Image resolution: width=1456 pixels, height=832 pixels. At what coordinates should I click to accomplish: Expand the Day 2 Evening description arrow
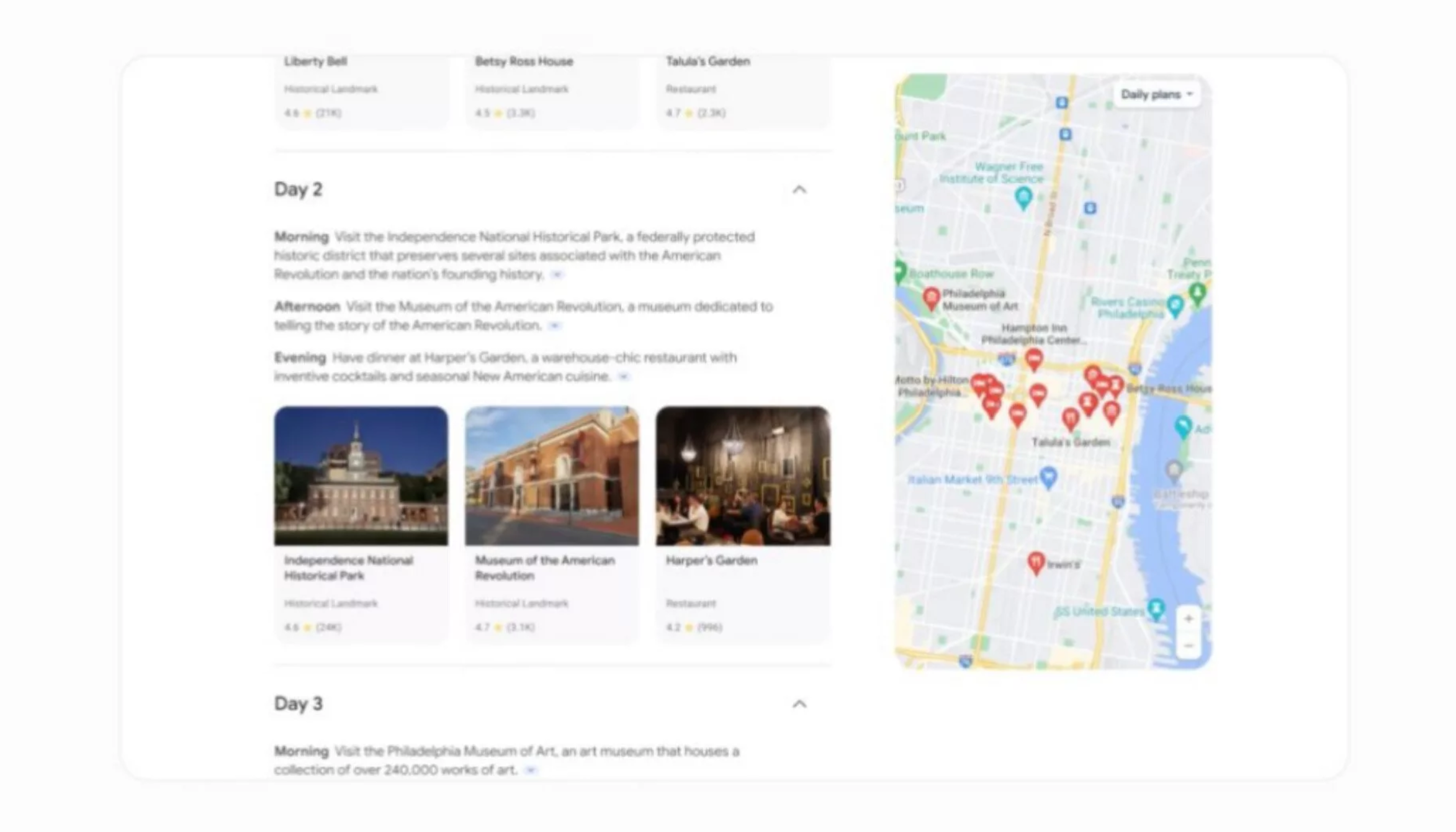[x=624, y=376]
